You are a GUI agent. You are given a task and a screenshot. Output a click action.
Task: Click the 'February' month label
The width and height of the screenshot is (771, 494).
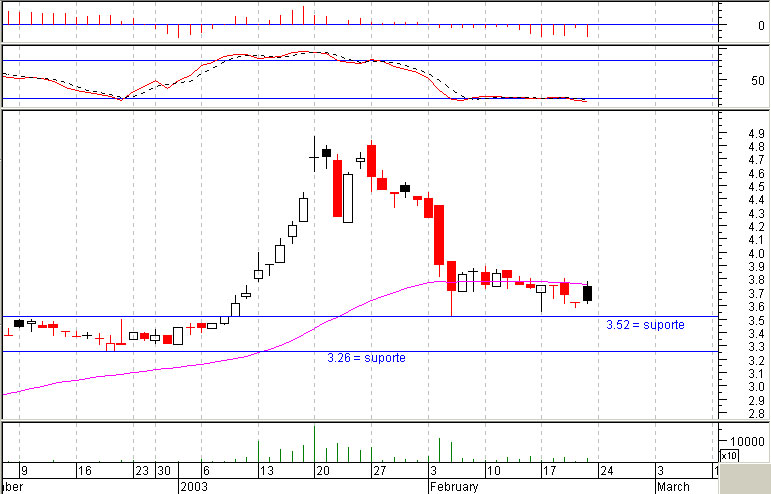click(x=454, y=487)
